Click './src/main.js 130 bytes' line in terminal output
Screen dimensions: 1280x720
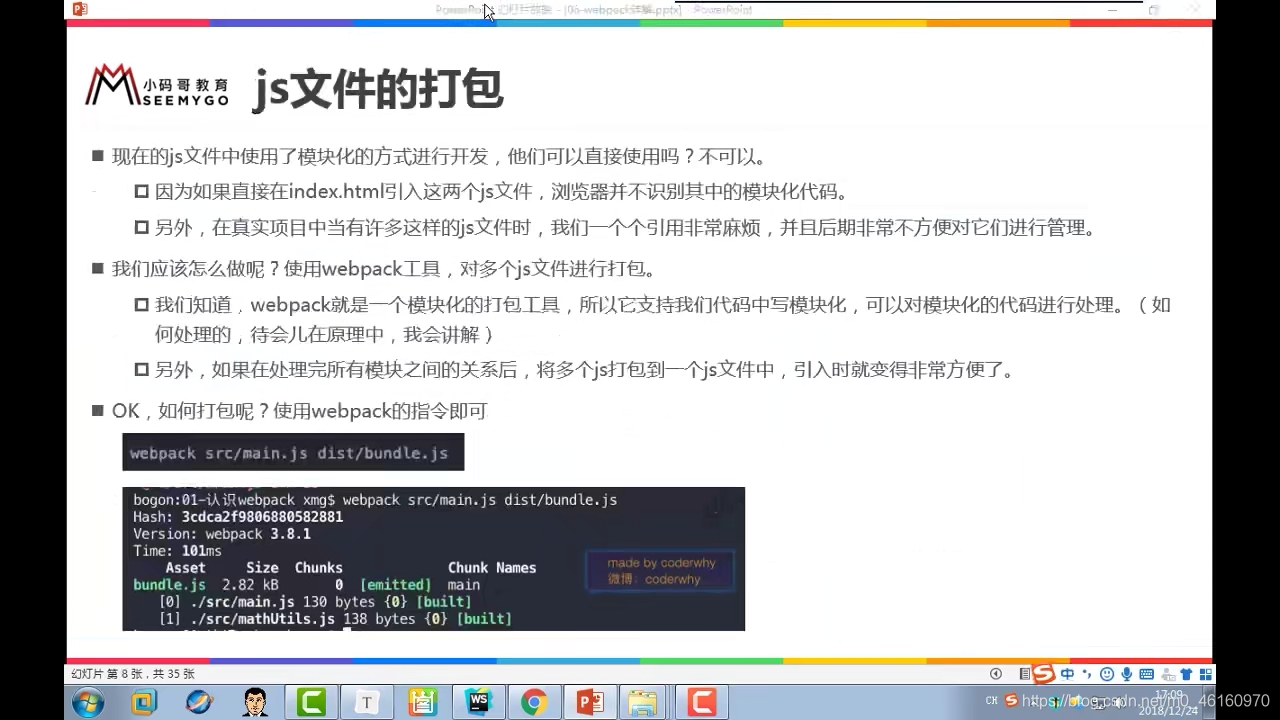pos(315,601)
